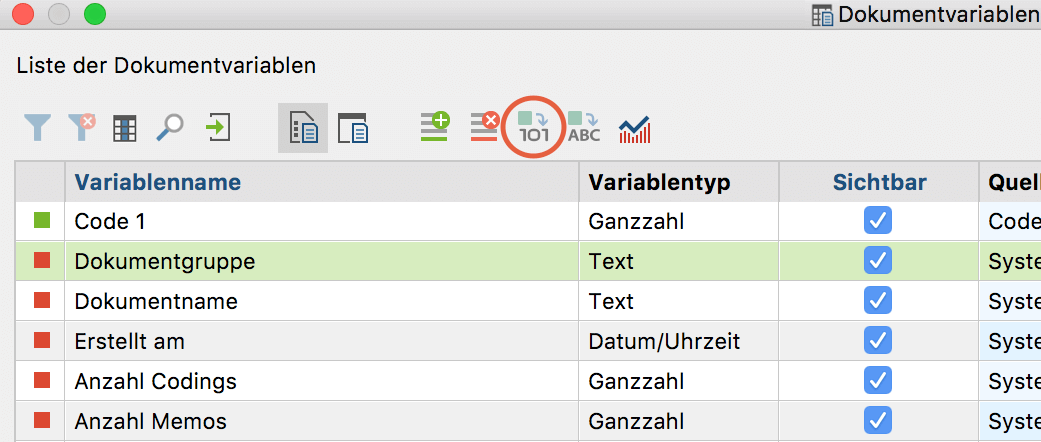Screen dimensions: 1041x442
Task: Select the Anzahl Codings variable name
Action: 155,381
